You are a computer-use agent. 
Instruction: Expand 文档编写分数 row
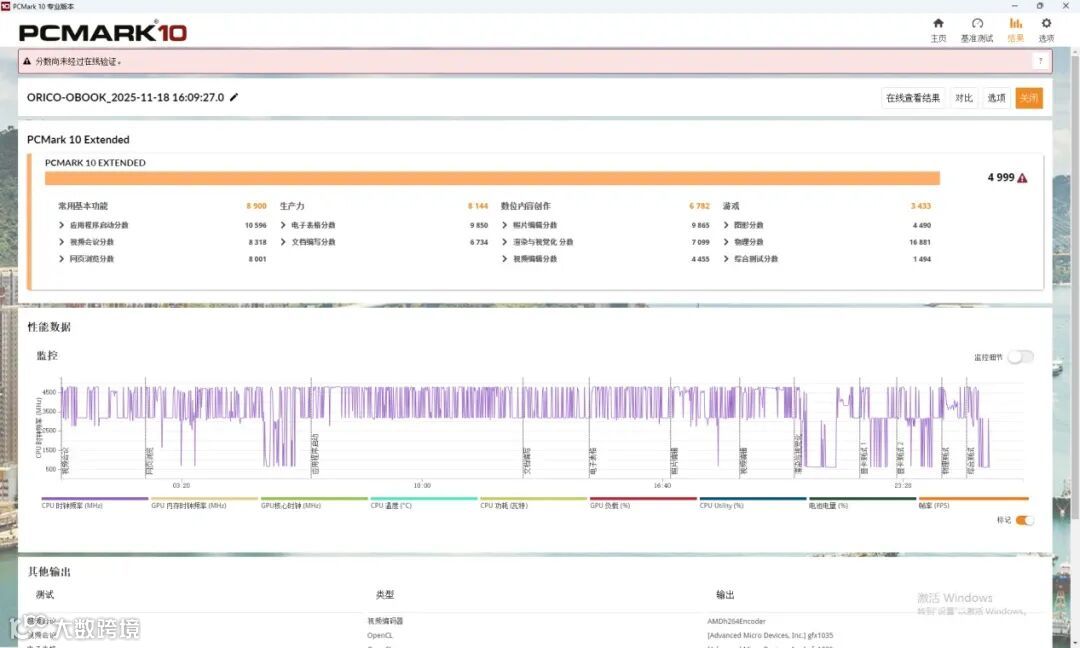coord(283,242)
